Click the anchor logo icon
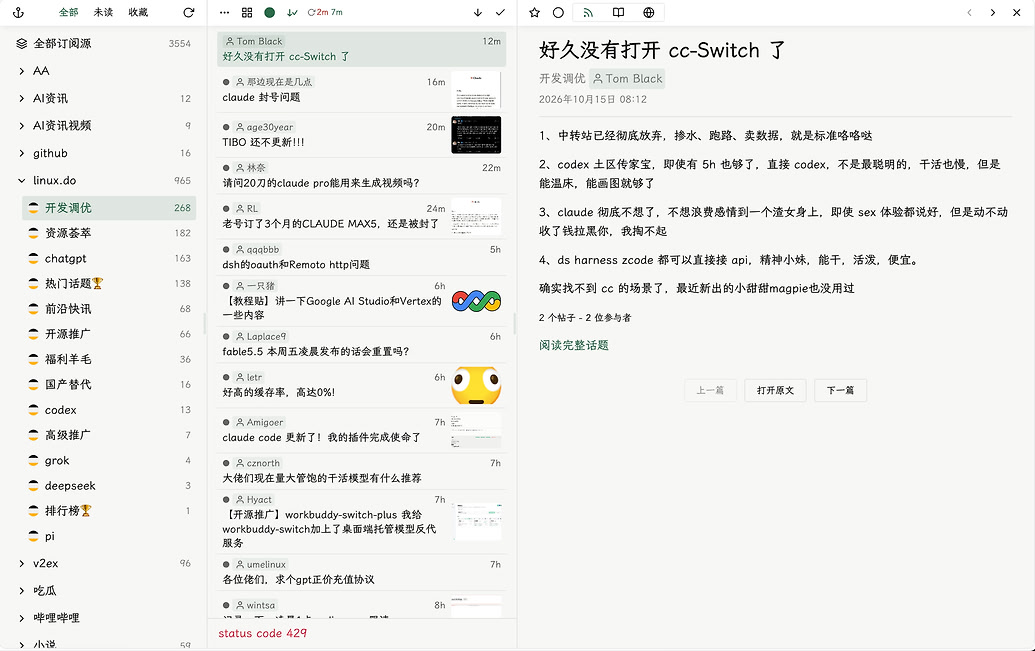Image resolution: width=1035 pixels, height=651 pixels. pyautogui.click(x=18, y=13)
